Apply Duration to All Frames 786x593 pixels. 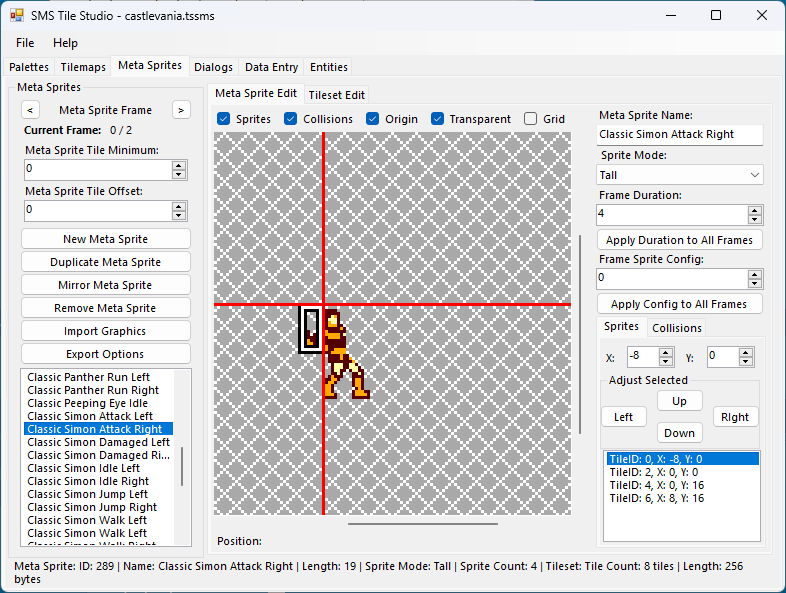[680, 240]
